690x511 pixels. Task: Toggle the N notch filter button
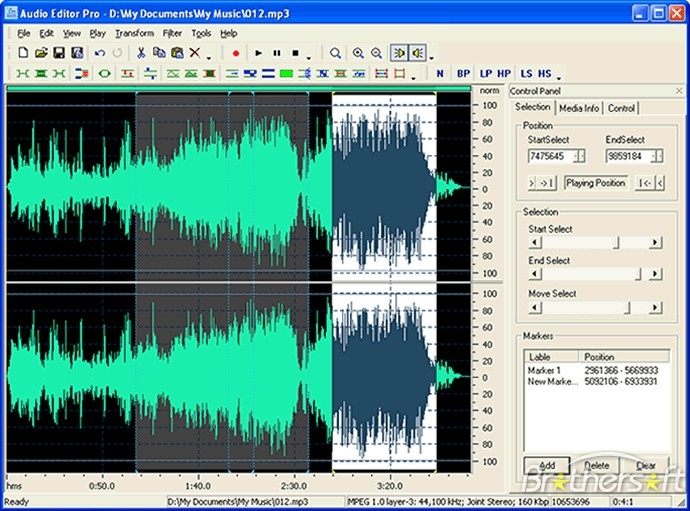pyautogui.click(x=440, y=74)
